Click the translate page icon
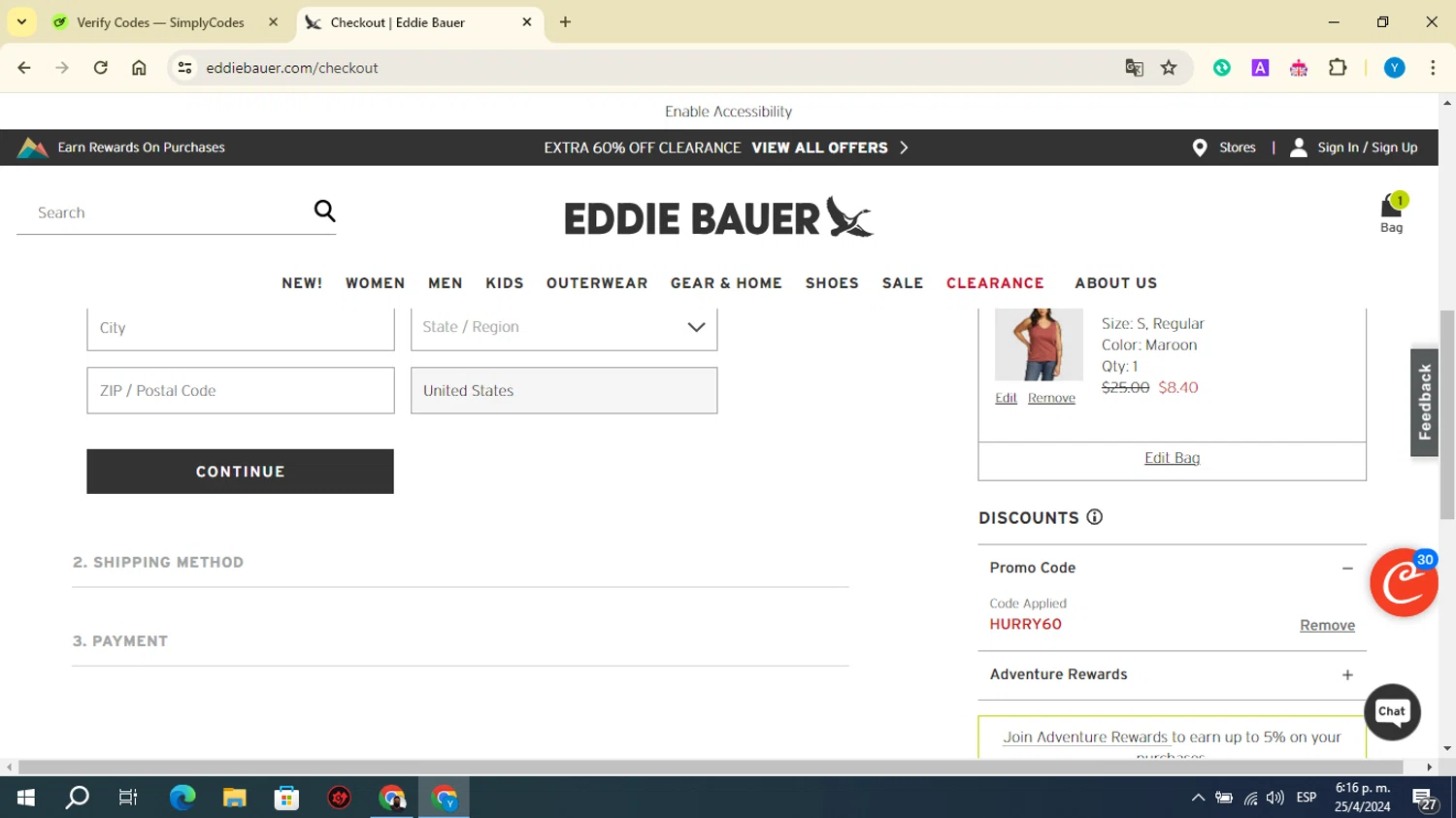 pyautogui.click(x=1134, y=68)
